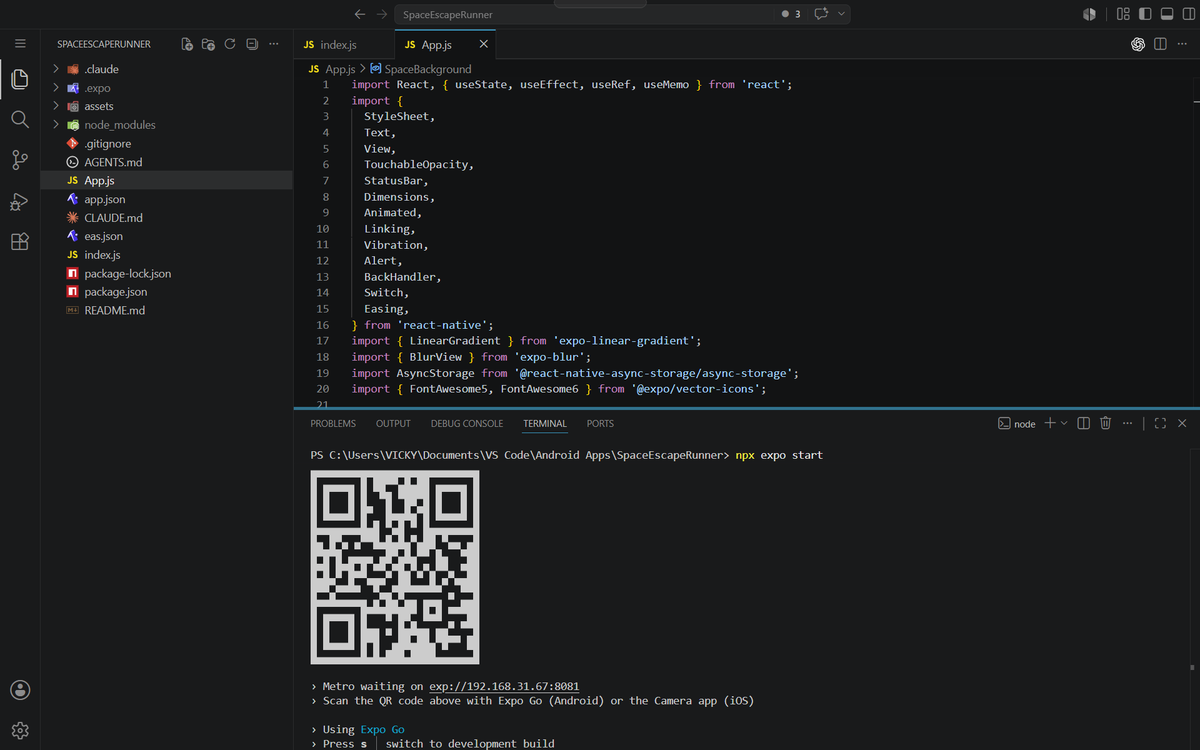Image resolution: width=1200 pixels, height=750 pixels.
Task: Open the Explorer view in the activity bar
Action: 20,79
